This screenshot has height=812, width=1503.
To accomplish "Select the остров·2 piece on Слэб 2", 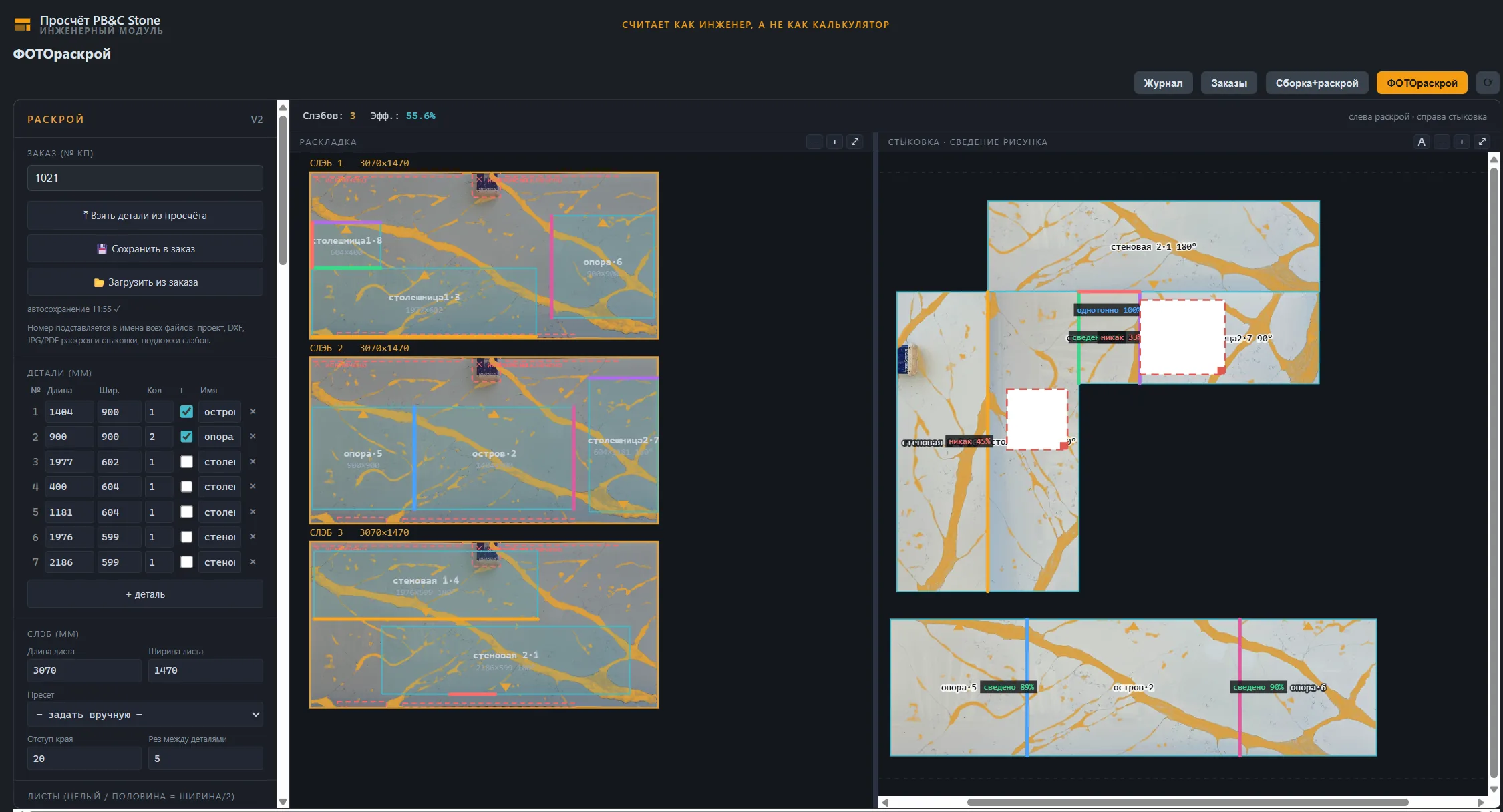I will tap(494, 458).
